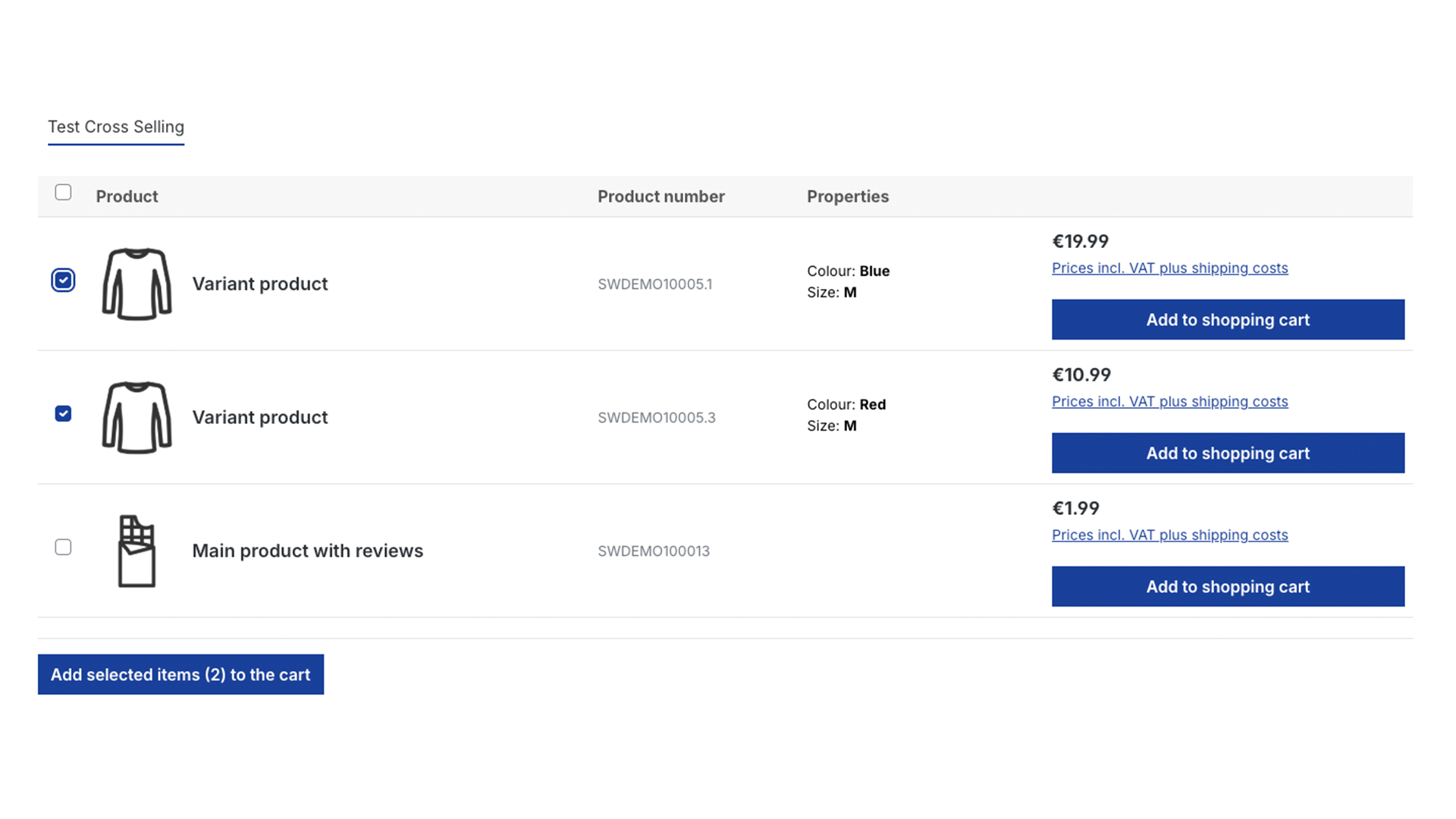Open shipping costs link under €10.99
Screen dimensions: 1456x819
pyautogui.click(x=1169, y=401)
